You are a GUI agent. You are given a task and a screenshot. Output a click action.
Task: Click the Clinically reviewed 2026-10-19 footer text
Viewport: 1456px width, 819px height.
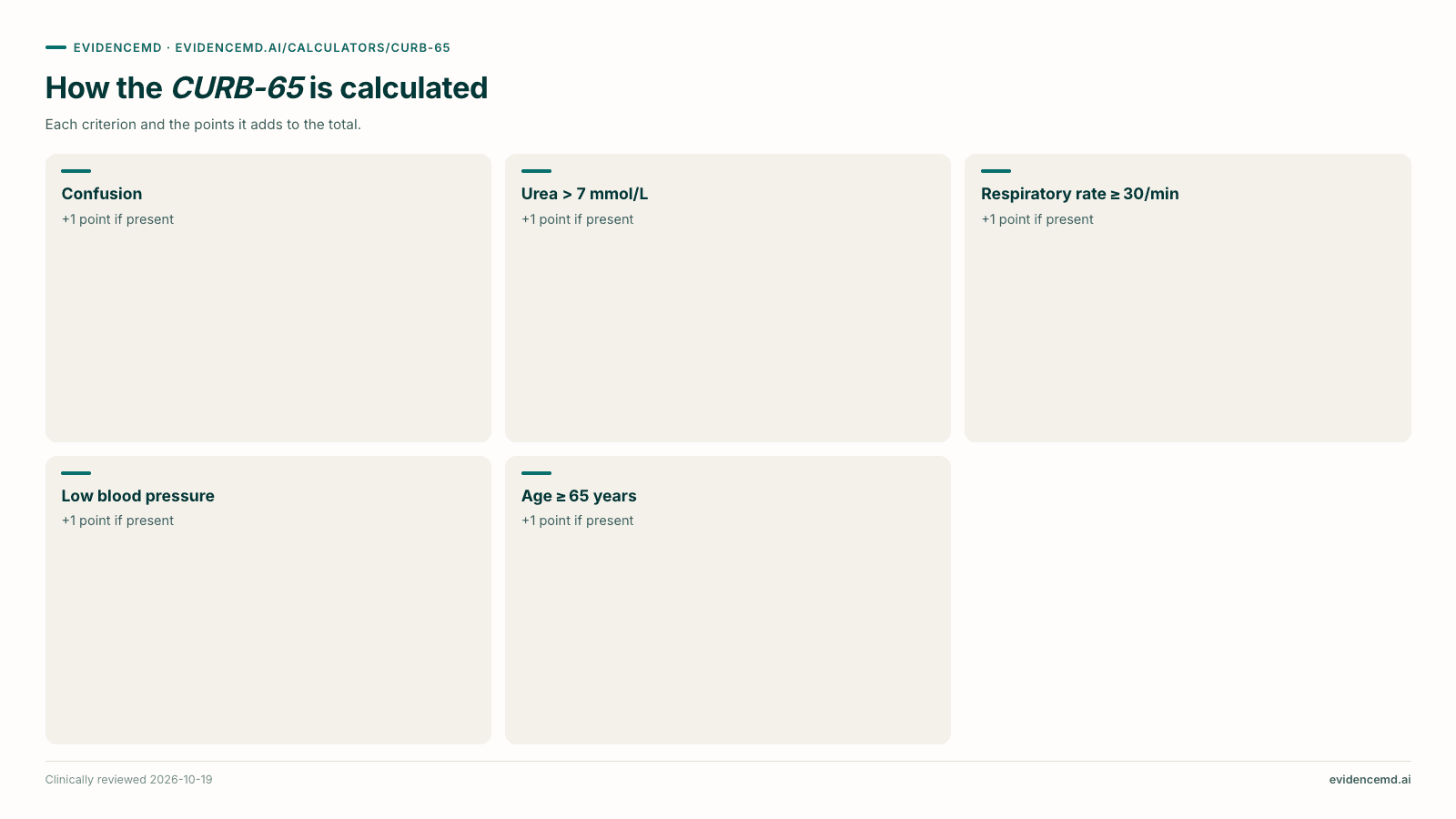129,780
